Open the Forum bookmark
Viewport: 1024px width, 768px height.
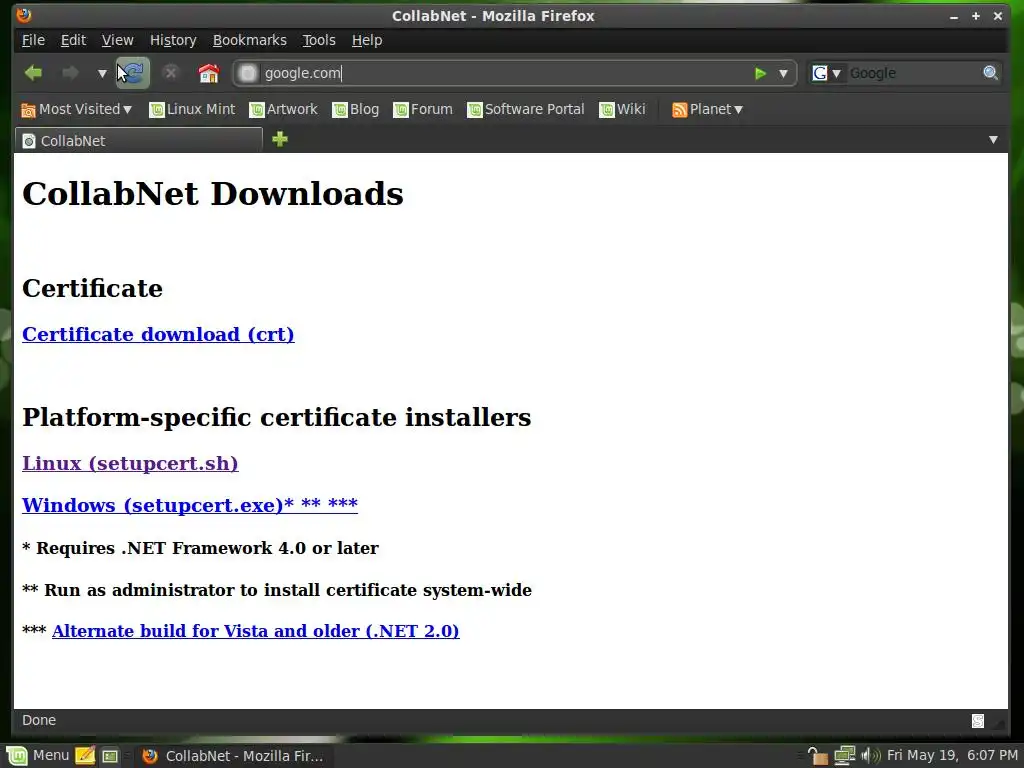coord(423,109)
